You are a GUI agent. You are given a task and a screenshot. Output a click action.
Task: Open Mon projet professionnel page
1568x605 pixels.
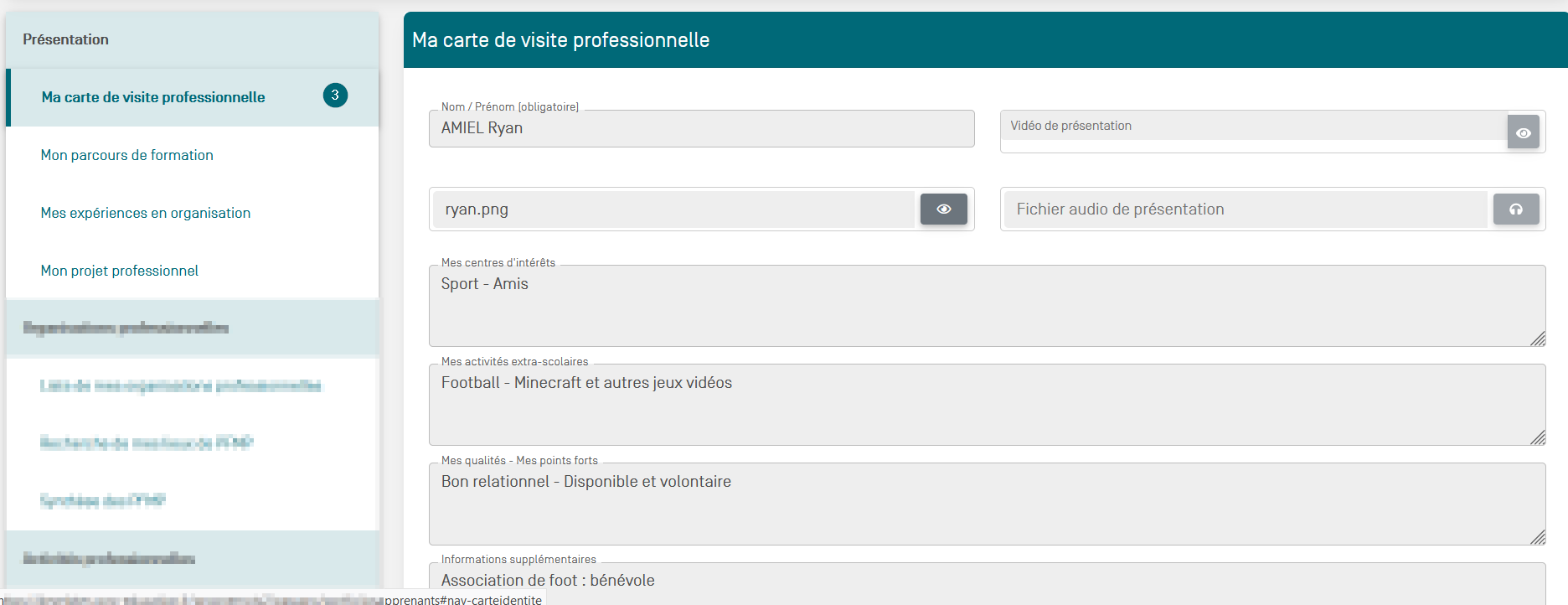click(x=120, y=271)
